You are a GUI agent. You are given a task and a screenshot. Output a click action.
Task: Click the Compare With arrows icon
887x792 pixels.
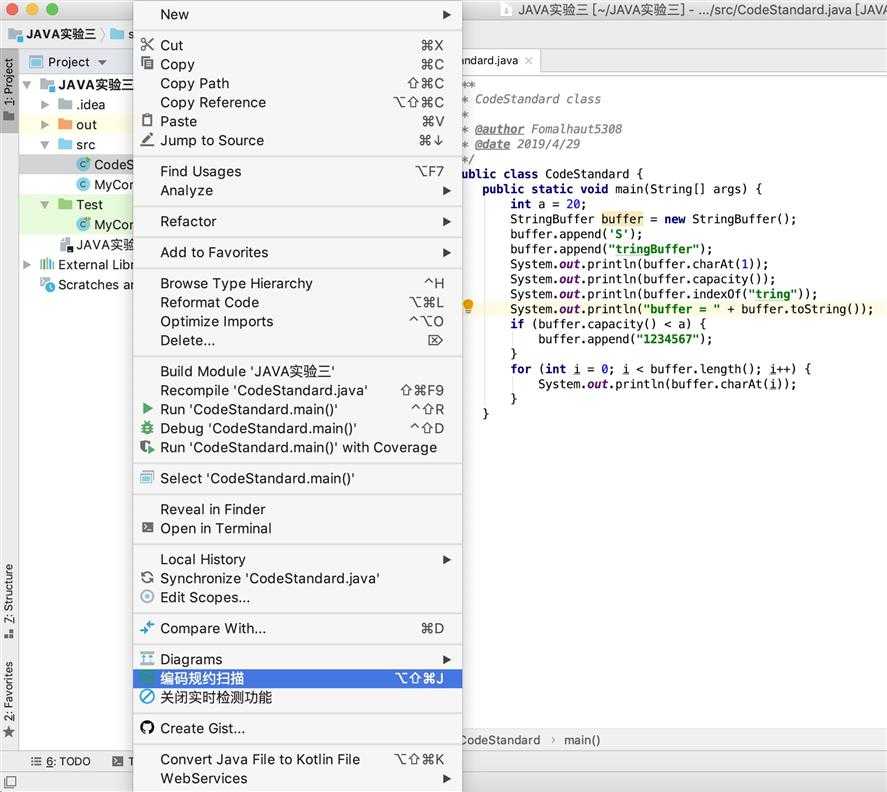tap(147, 627)
